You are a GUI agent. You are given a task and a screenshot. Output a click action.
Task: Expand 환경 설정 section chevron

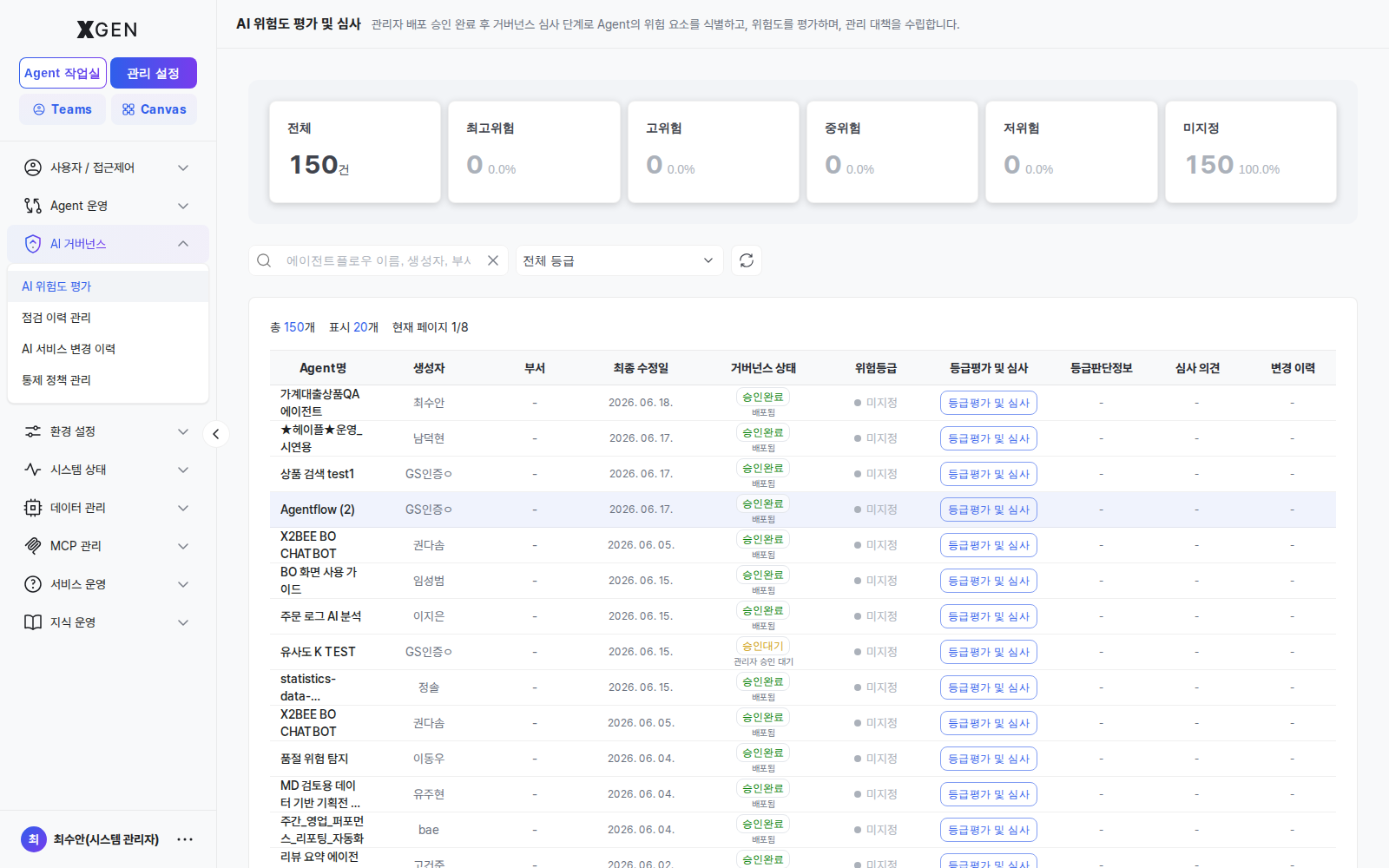click(x=183, y=431)
